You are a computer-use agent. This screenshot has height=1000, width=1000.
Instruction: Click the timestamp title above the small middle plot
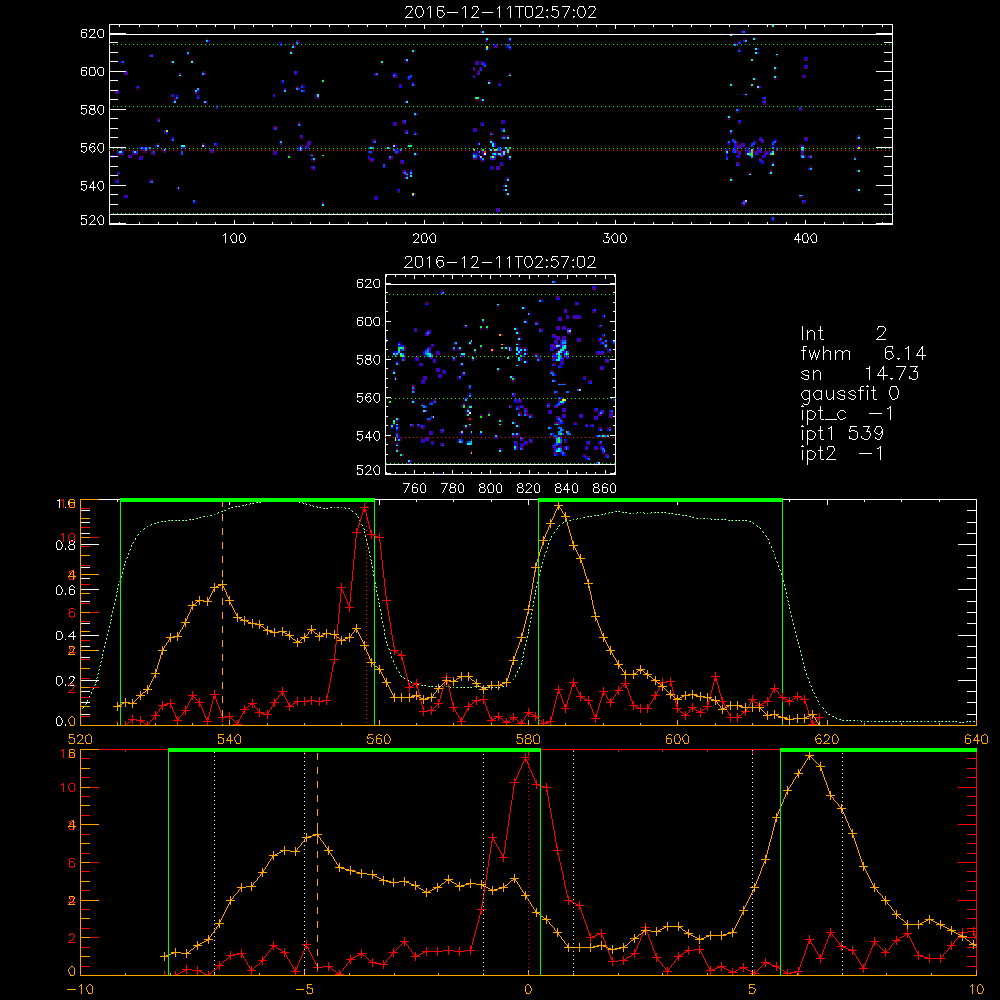point(500,262)
